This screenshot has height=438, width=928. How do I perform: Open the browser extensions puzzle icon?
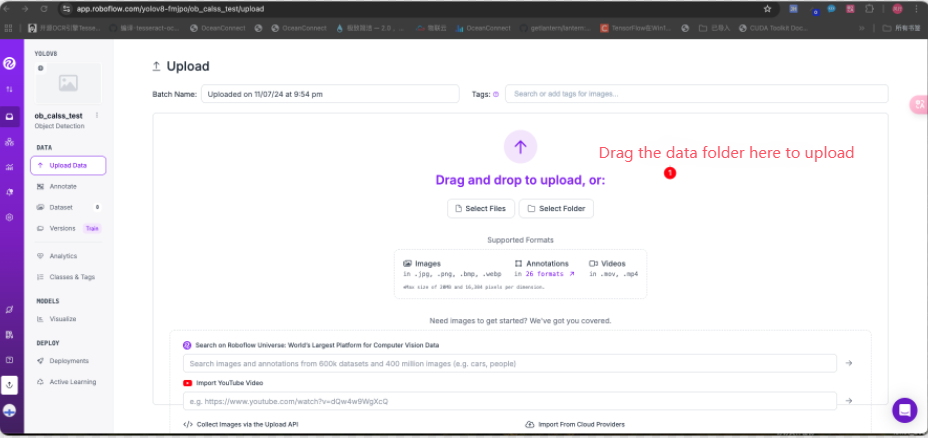pyautogui.click(x=869, y=9)
